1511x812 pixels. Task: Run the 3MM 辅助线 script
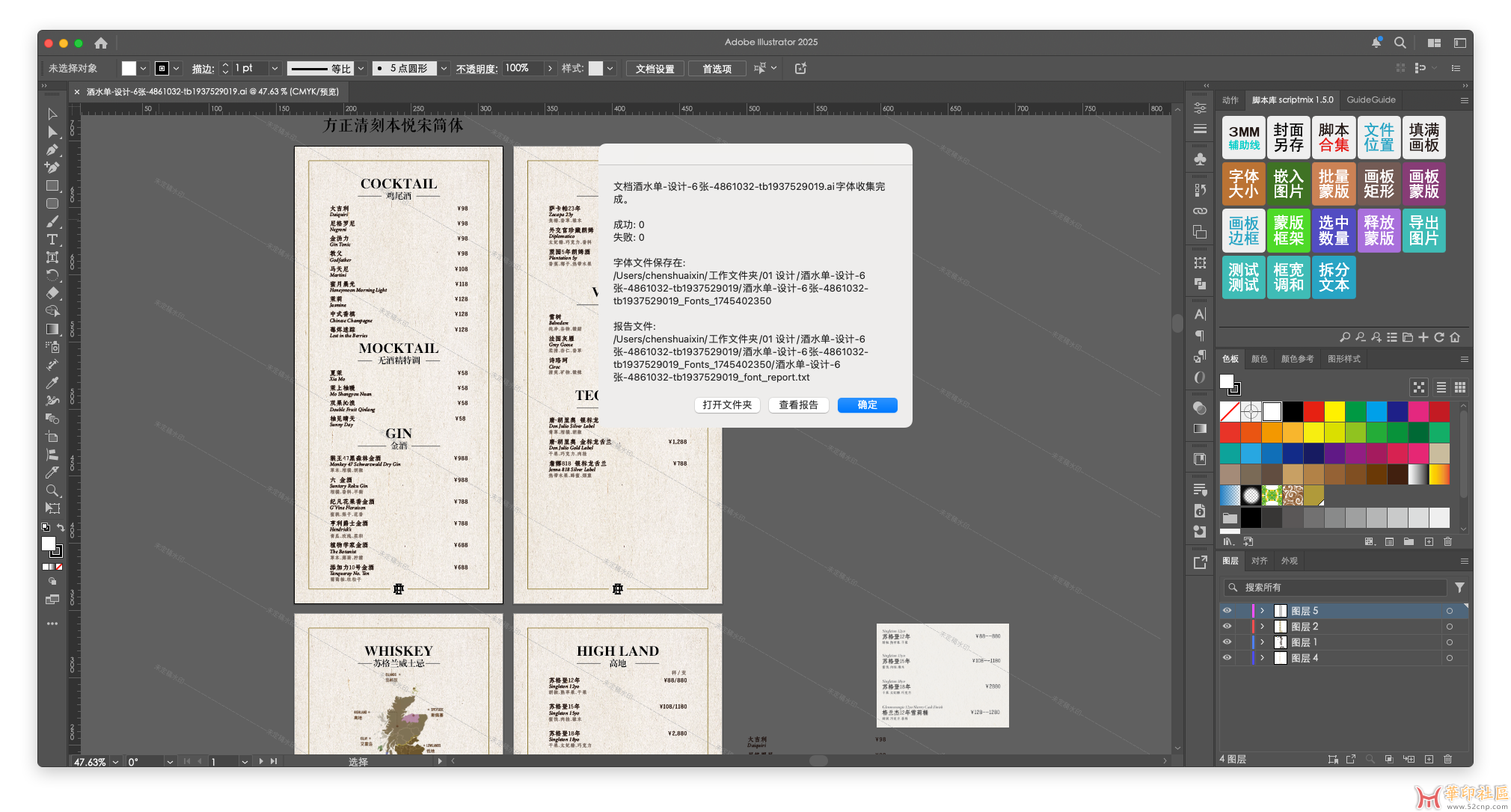pyautogui.click(x=1244, y=138)
